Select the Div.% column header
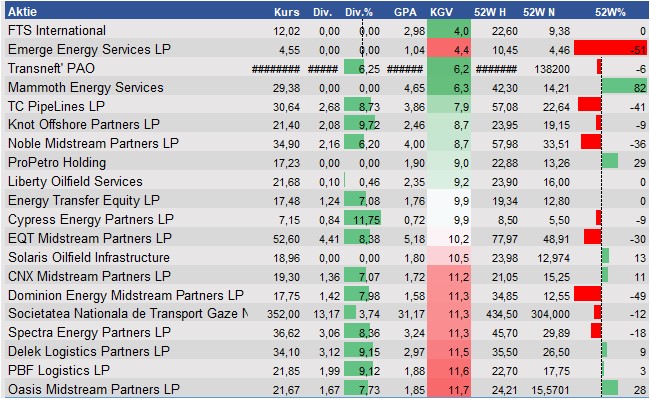Image resolution: width=650 pixels, height=399 pixels. pos(359,12)
